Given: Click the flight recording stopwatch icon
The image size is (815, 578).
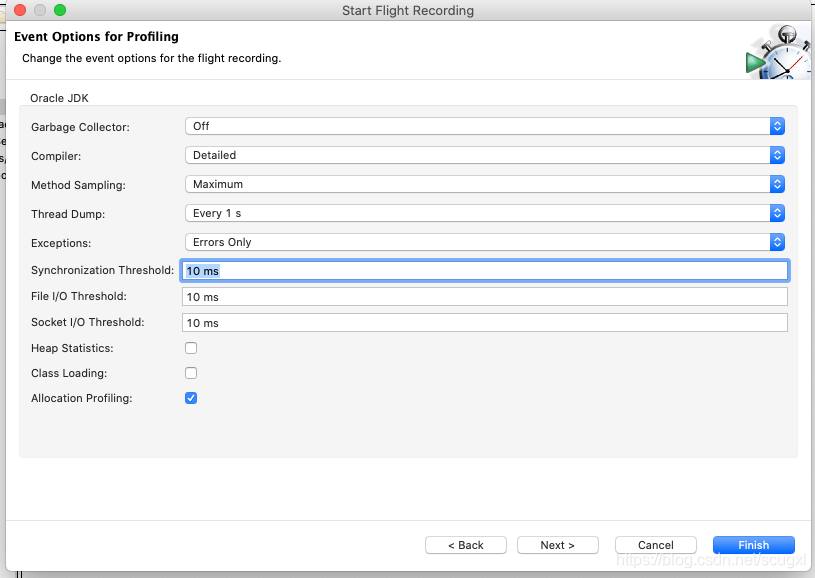Looking at the screenshot, I should (778, 52).
